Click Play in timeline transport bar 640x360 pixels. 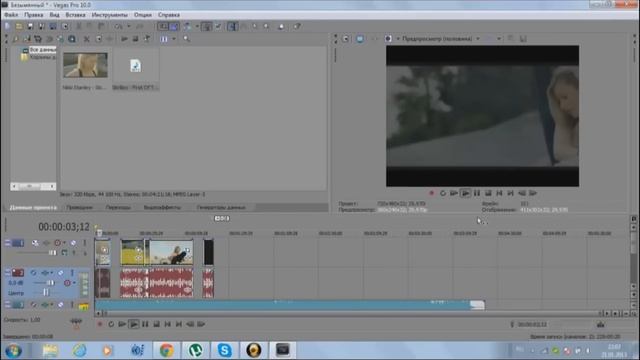click(x=133, y=324)
